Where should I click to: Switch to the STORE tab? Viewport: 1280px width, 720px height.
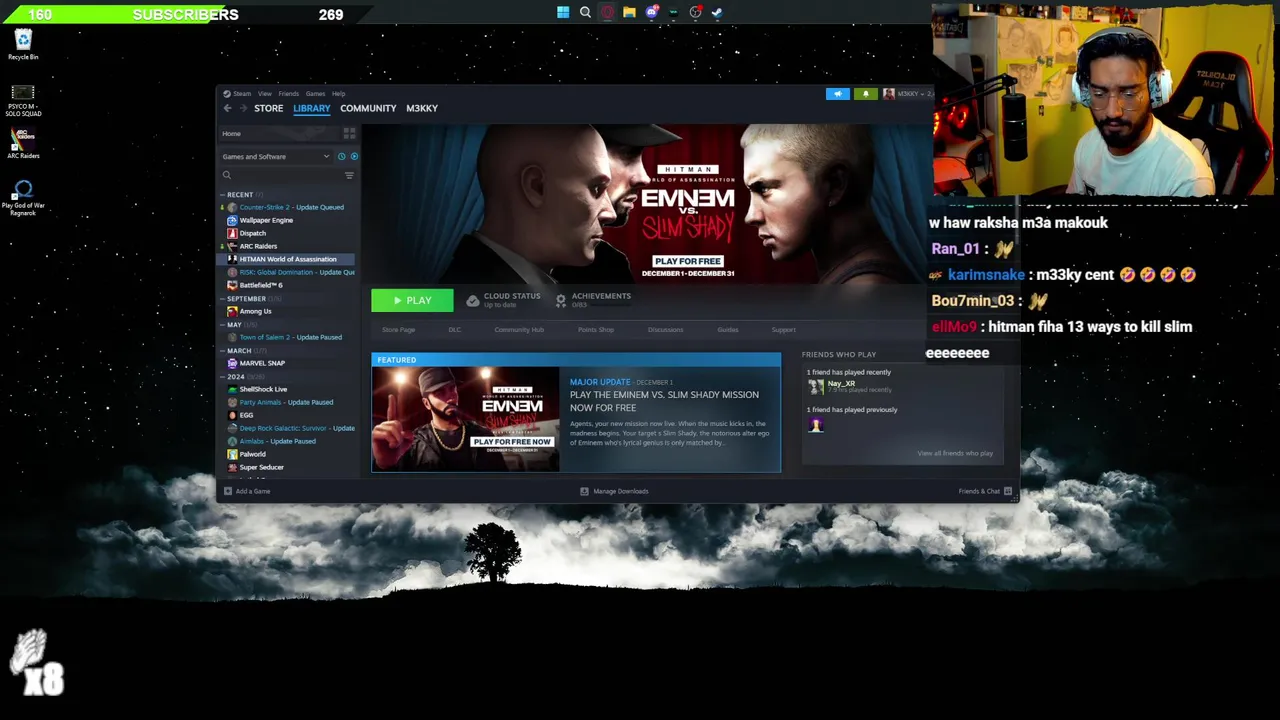[x=268, y=108]
